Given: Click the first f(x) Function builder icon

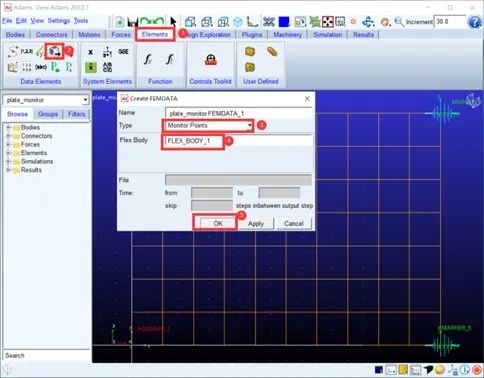Looking at the screenshot, I should (148, 59).
